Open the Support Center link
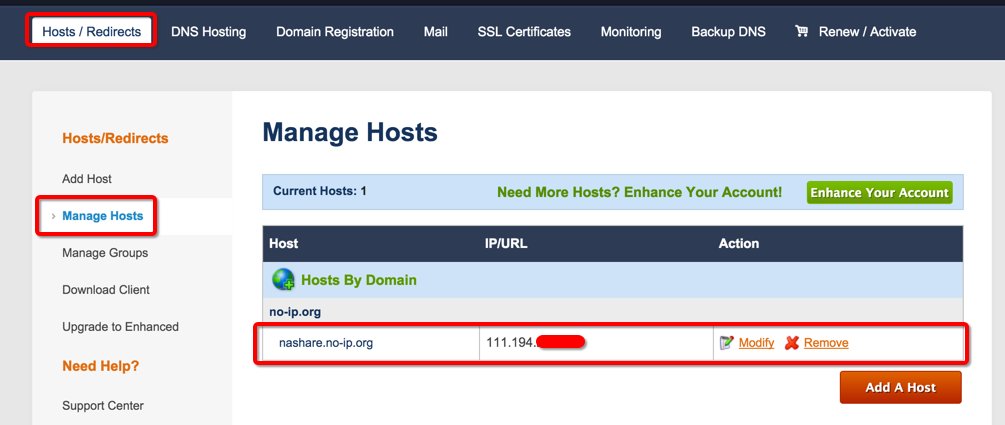 click(103, 406)
